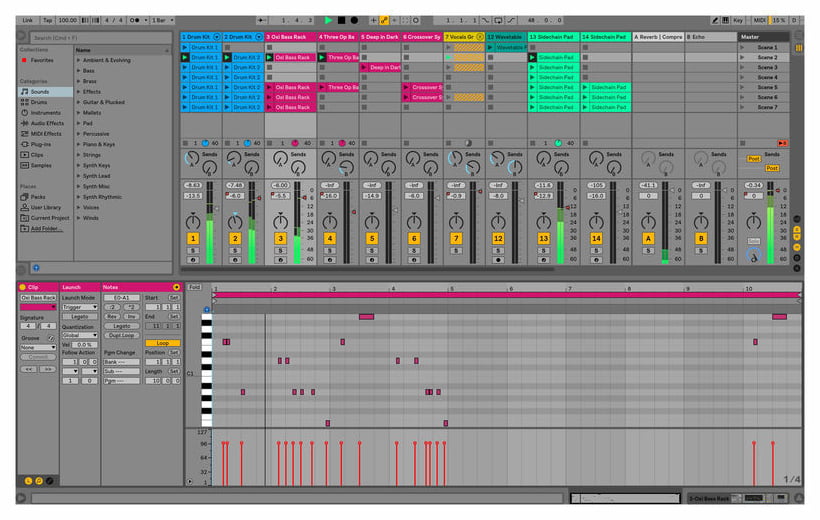Click the Rev button in Notes box

click(x=112, y=316)
